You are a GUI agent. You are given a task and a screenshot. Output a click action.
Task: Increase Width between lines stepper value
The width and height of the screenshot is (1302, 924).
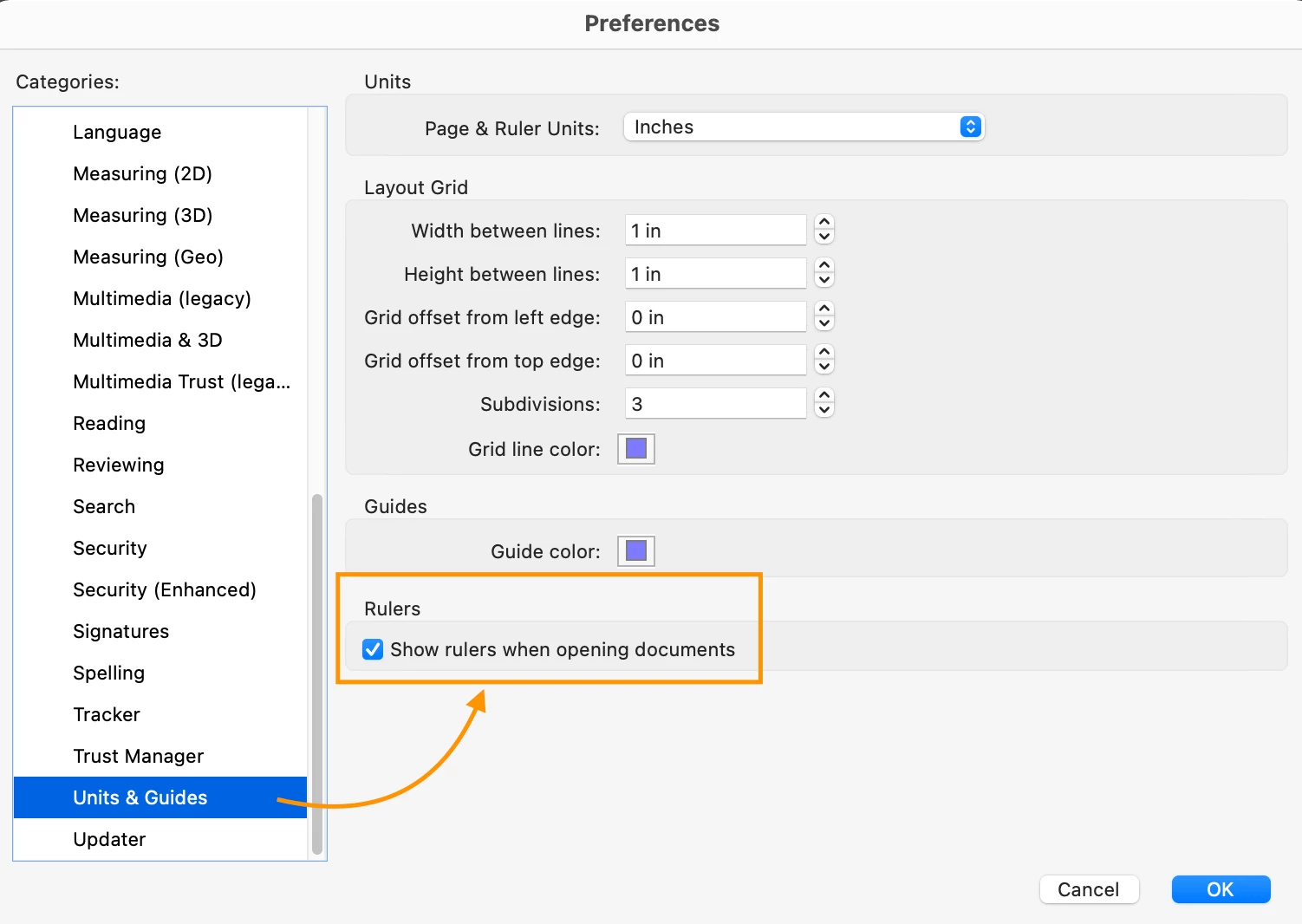pyautogui.click(x=824, y=223)
